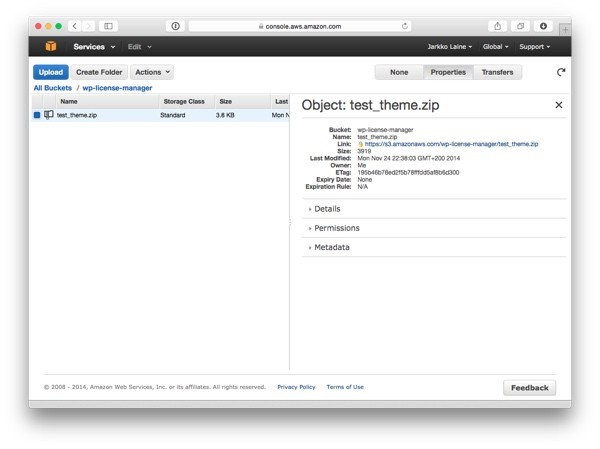Switch to the Transfers view tab
This screenshot has width=600, height=449.
pyautogui.click(x=497, y=72)
